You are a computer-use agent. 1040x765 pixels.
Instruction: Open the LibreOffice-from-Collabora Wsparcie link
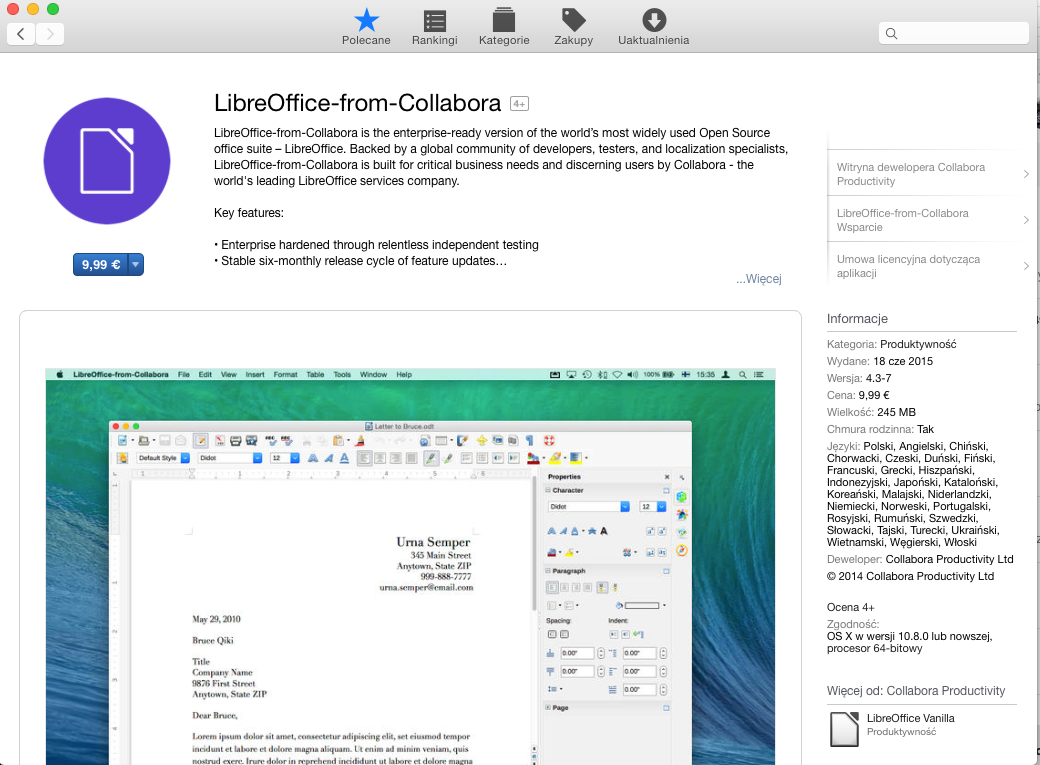(x=928, y=220)
